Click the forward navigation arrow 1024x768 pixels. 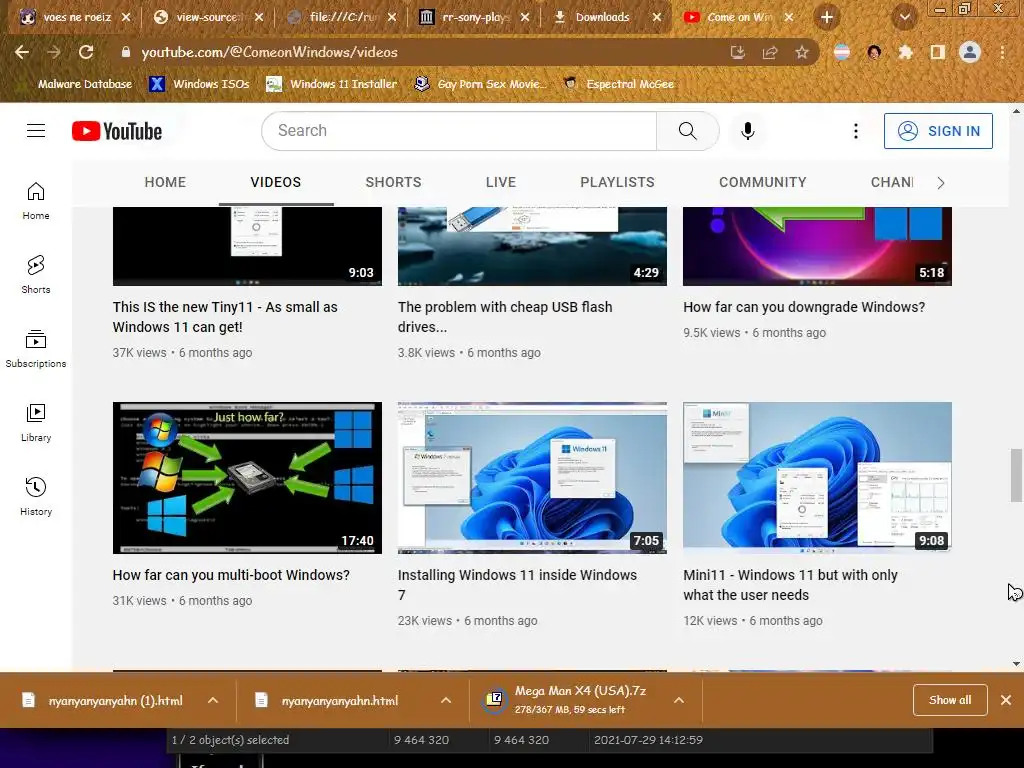(x=54, y=52)
